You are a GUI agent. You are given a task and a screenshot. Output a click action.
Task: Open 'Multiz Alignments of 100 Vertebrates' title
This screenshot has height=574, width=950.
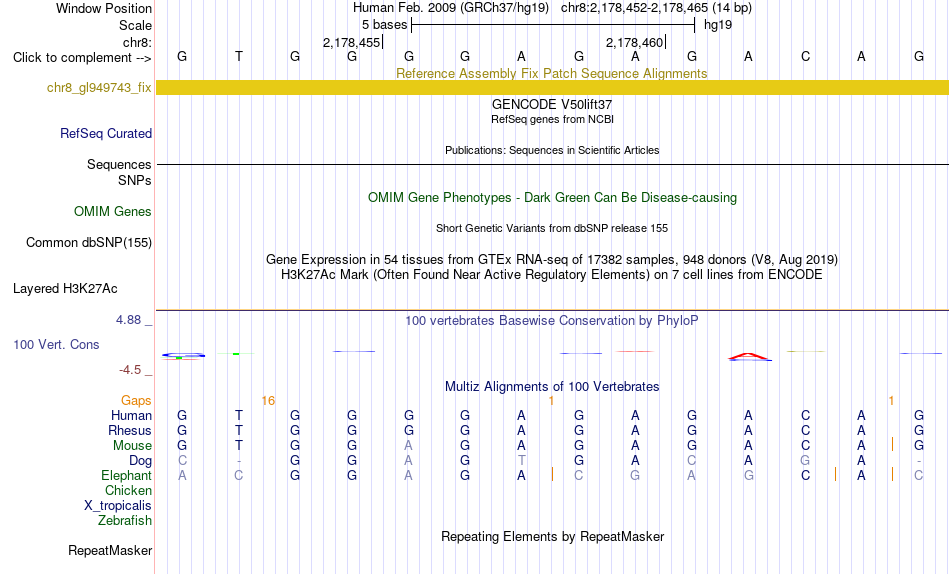pyautogui.click(x=552, y=387)
